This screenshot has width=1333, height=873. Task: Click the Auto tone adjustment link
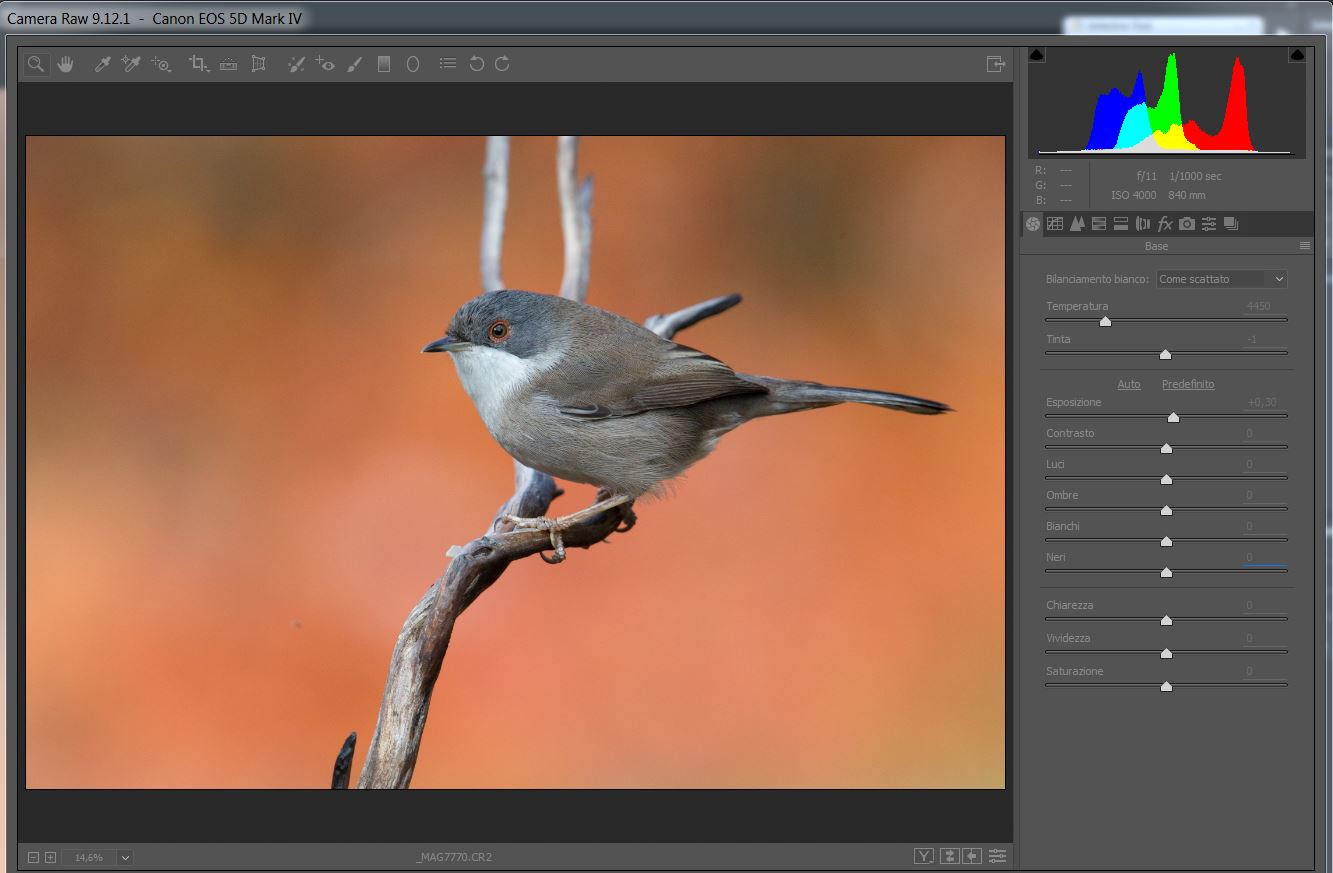tap(1128, 384)
